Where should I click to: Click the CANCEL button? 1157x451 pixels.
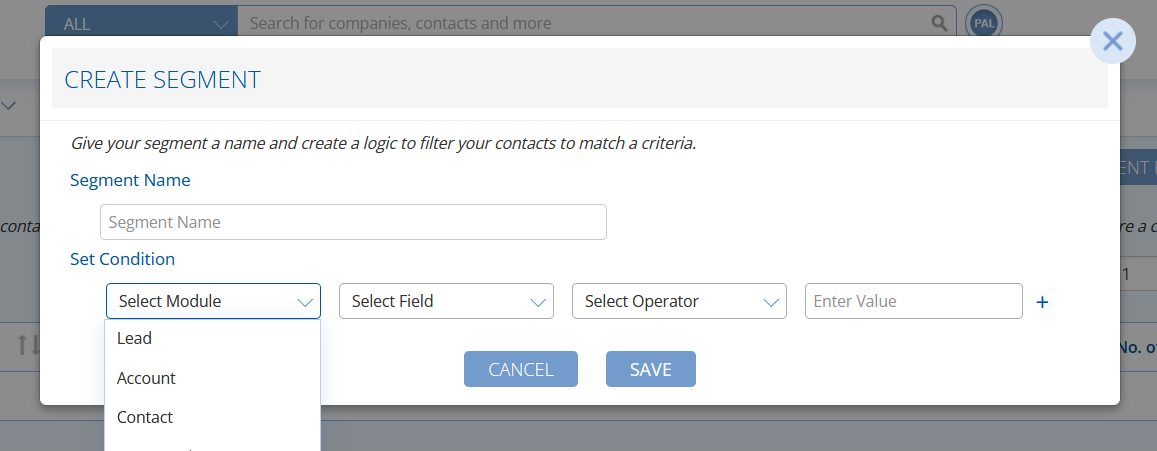point(521,369)
